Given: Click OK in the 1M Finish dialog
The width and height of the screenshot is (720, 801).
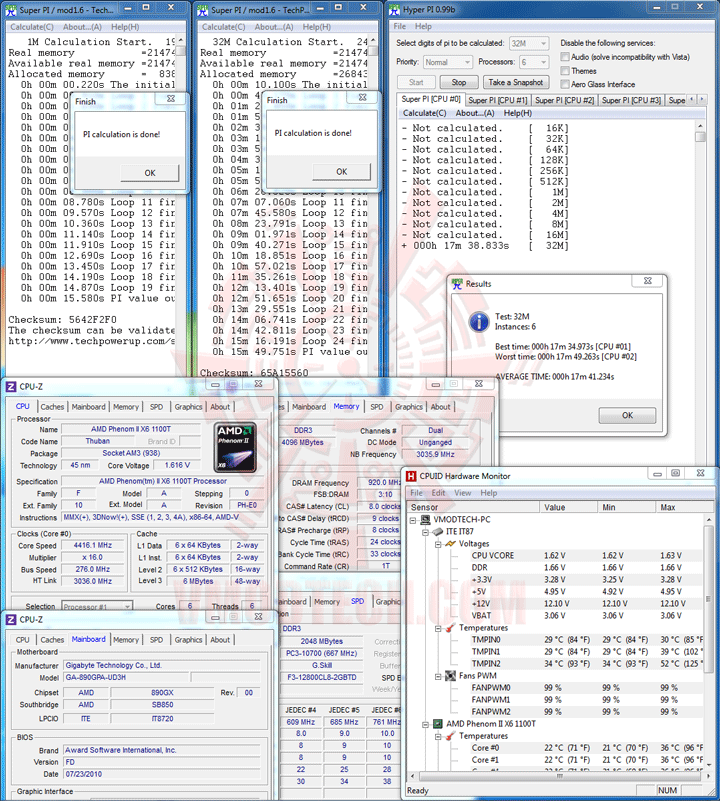Looking at the screenshot, I should [150, 173].
